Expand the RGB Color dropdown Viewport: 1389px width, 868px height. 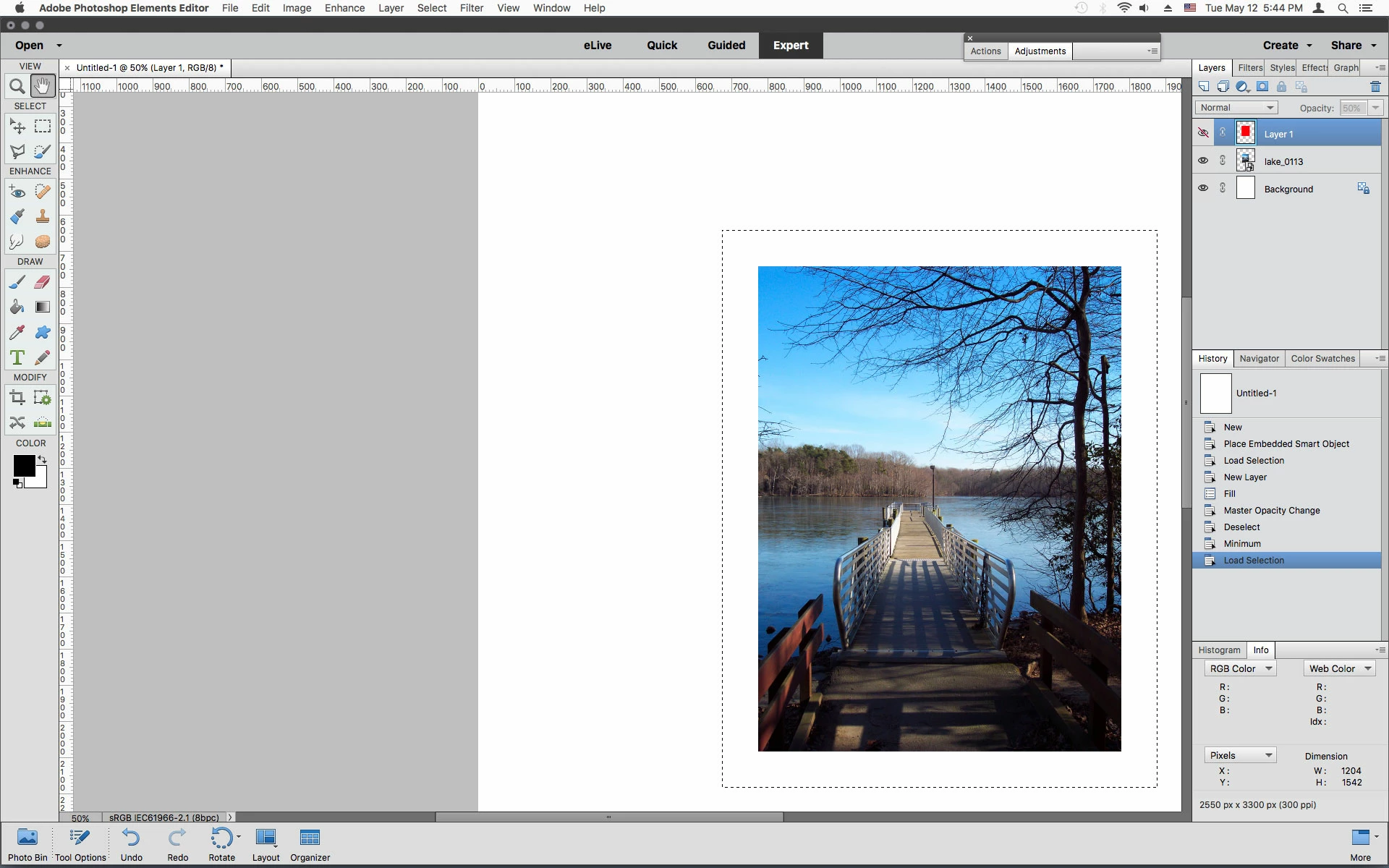click(1240, 668)
